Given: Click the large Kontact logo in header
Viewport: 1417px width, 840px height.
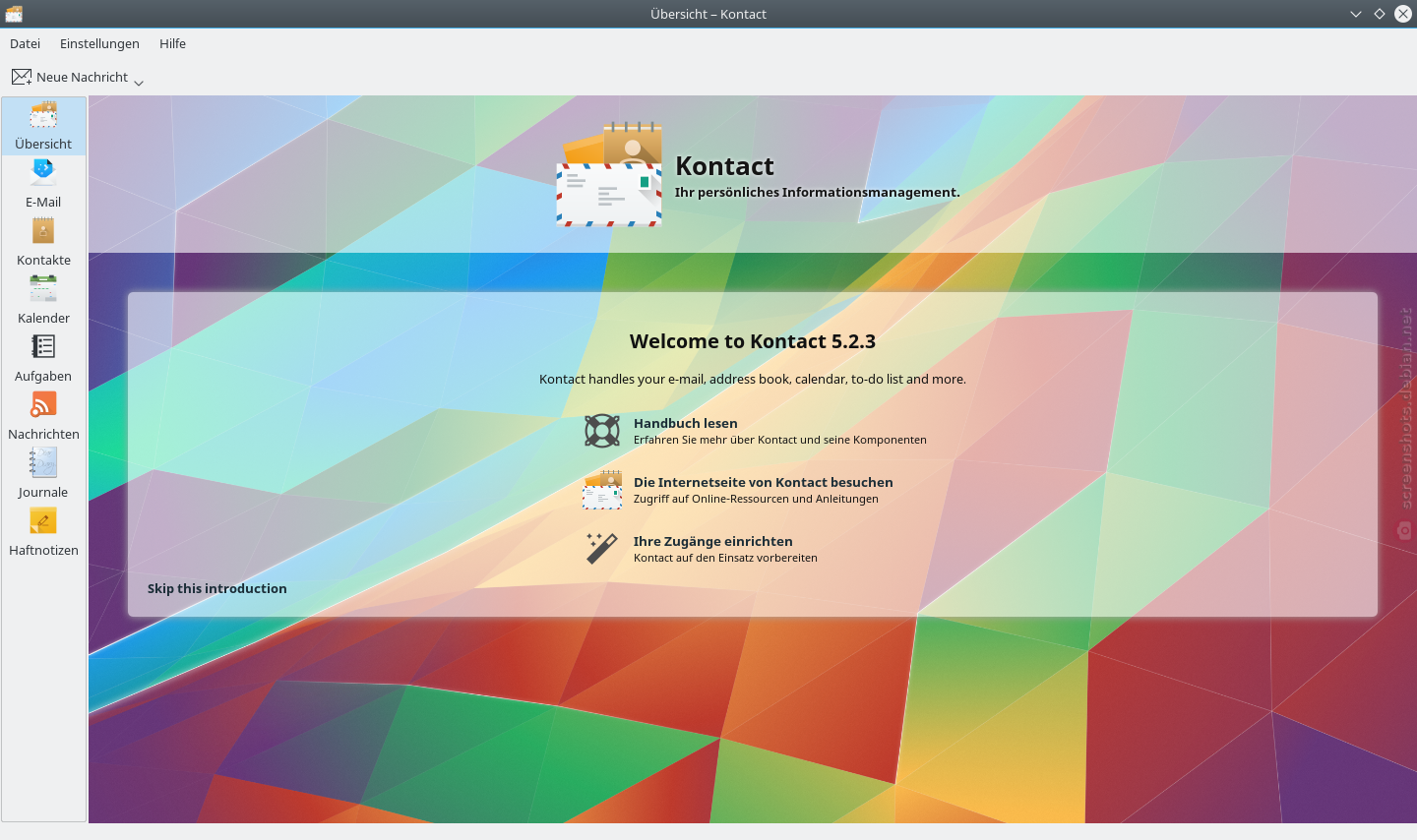Looking at the screenshot, I should click(x=609, y=174).
